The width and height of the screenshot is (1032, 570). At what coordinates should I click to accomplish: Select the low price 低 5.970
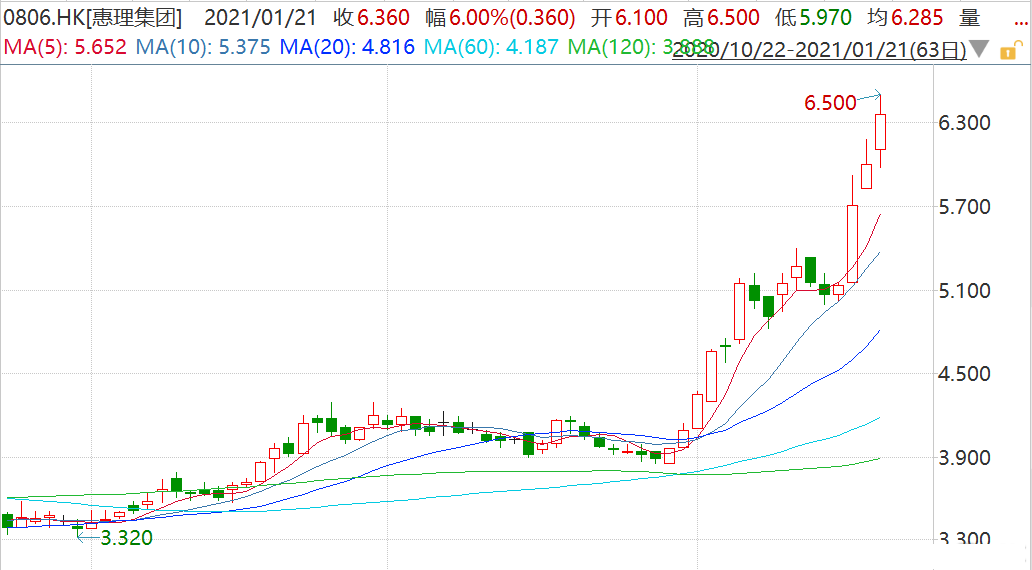813,18
